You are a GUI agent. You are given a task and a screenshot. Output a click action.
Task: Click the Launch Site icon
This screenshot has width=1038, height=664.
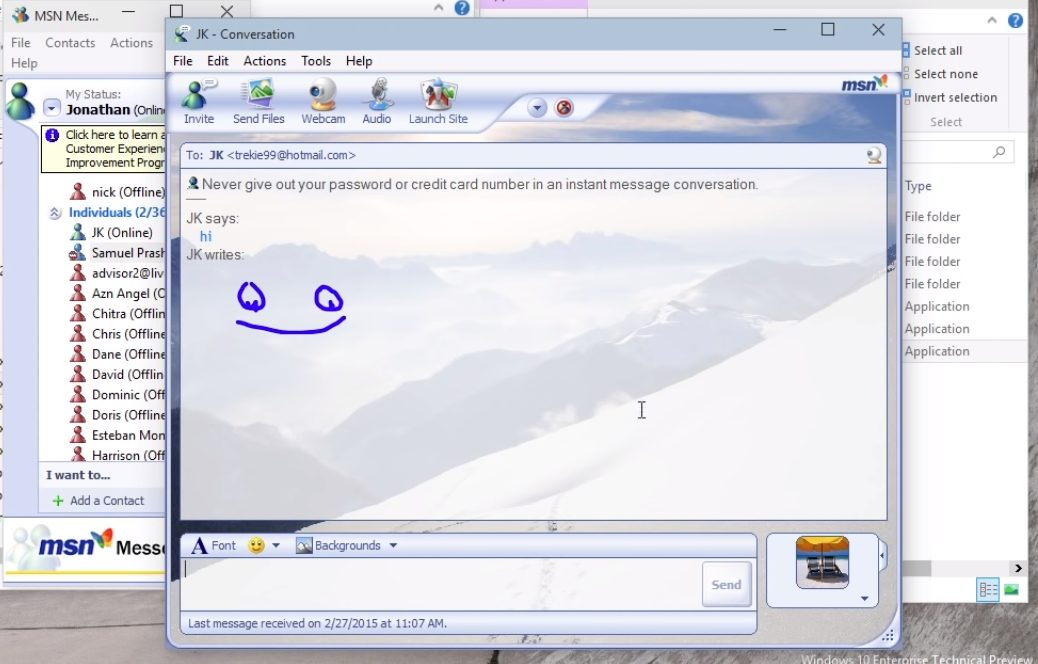[x=438, y=100]
